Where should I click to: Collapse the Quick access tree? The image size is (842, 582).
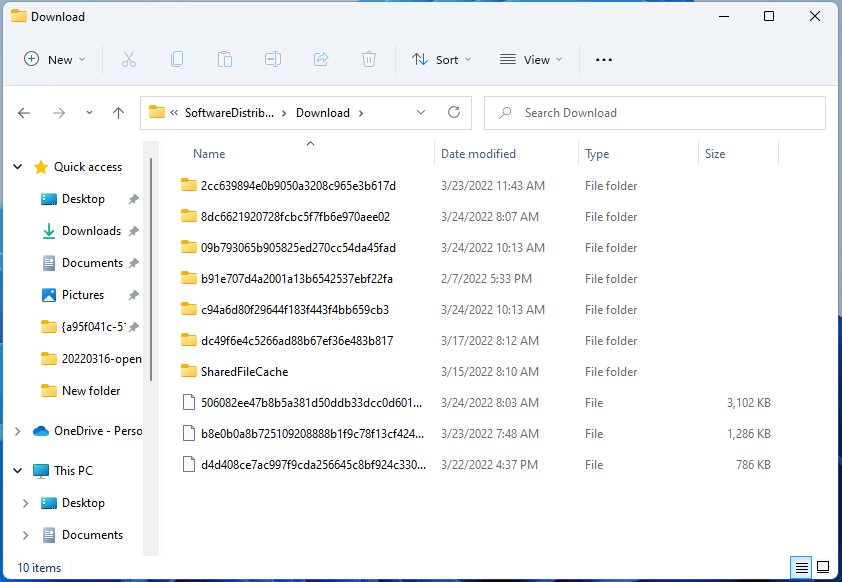coord(18,167)
